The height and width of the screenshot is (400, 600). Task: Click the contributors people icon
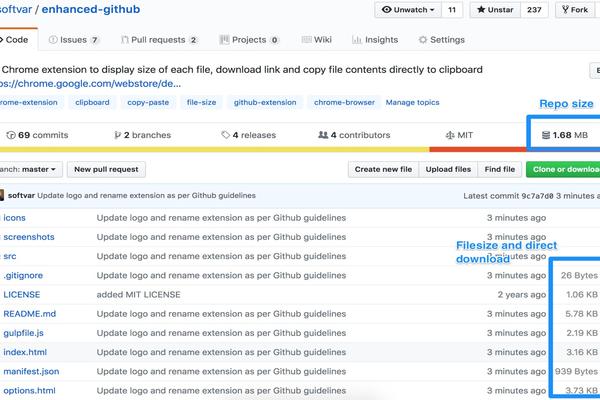[323, 135]
